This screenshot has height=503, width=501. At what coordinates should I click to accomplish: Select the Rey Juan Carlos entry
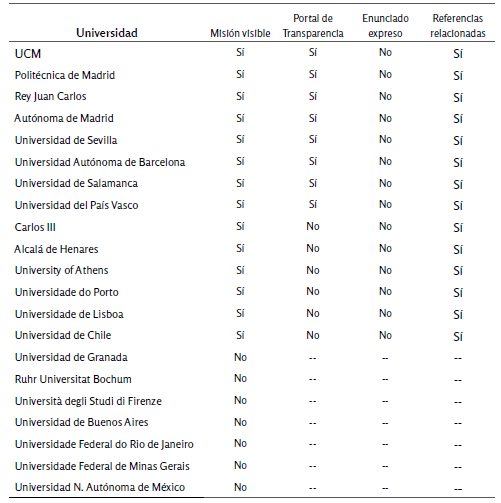50,97
